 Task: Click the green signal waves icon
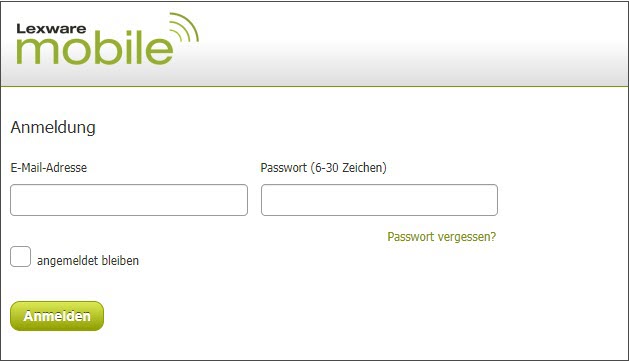pos(184,27)
